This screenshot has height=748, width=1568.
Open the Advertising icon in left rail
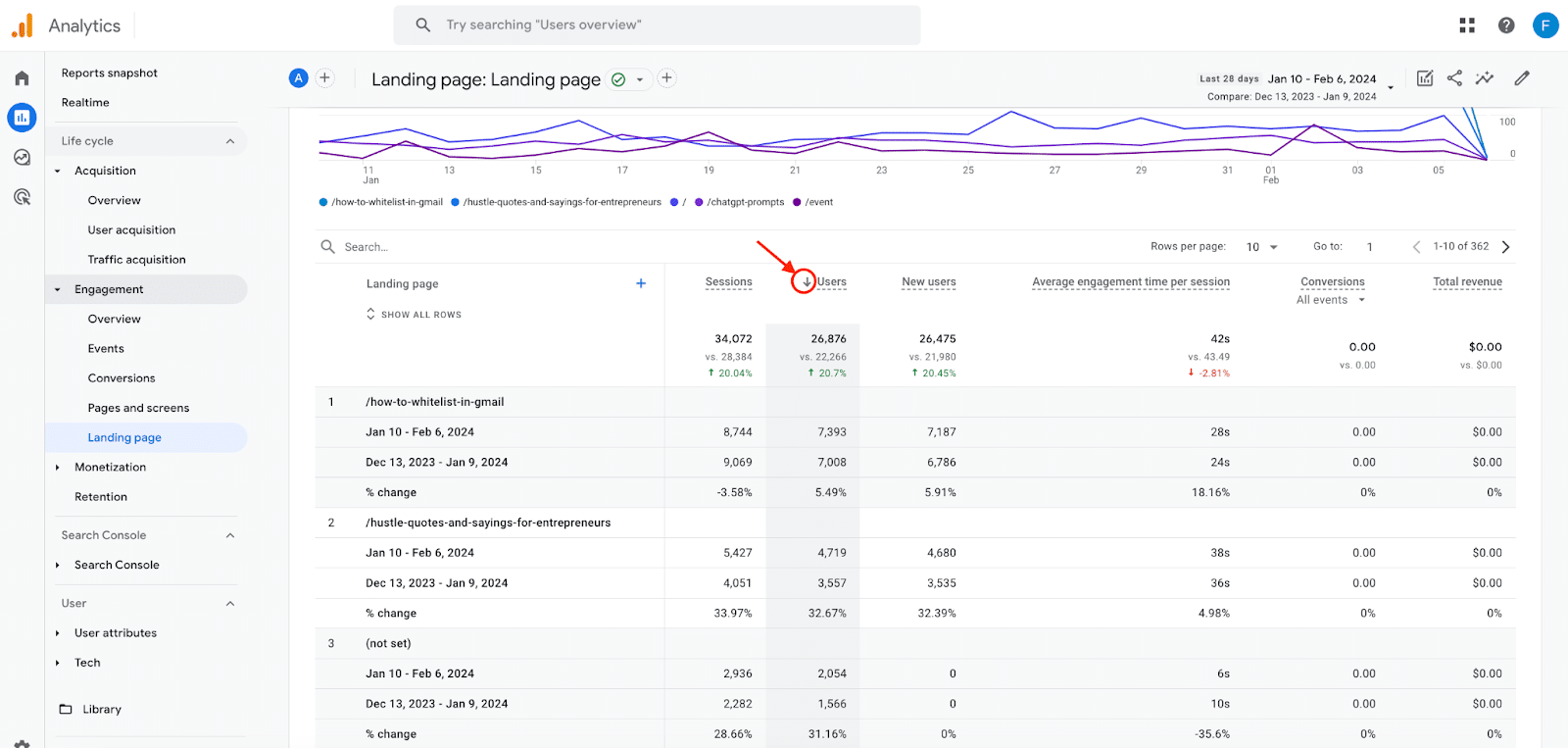22,197
